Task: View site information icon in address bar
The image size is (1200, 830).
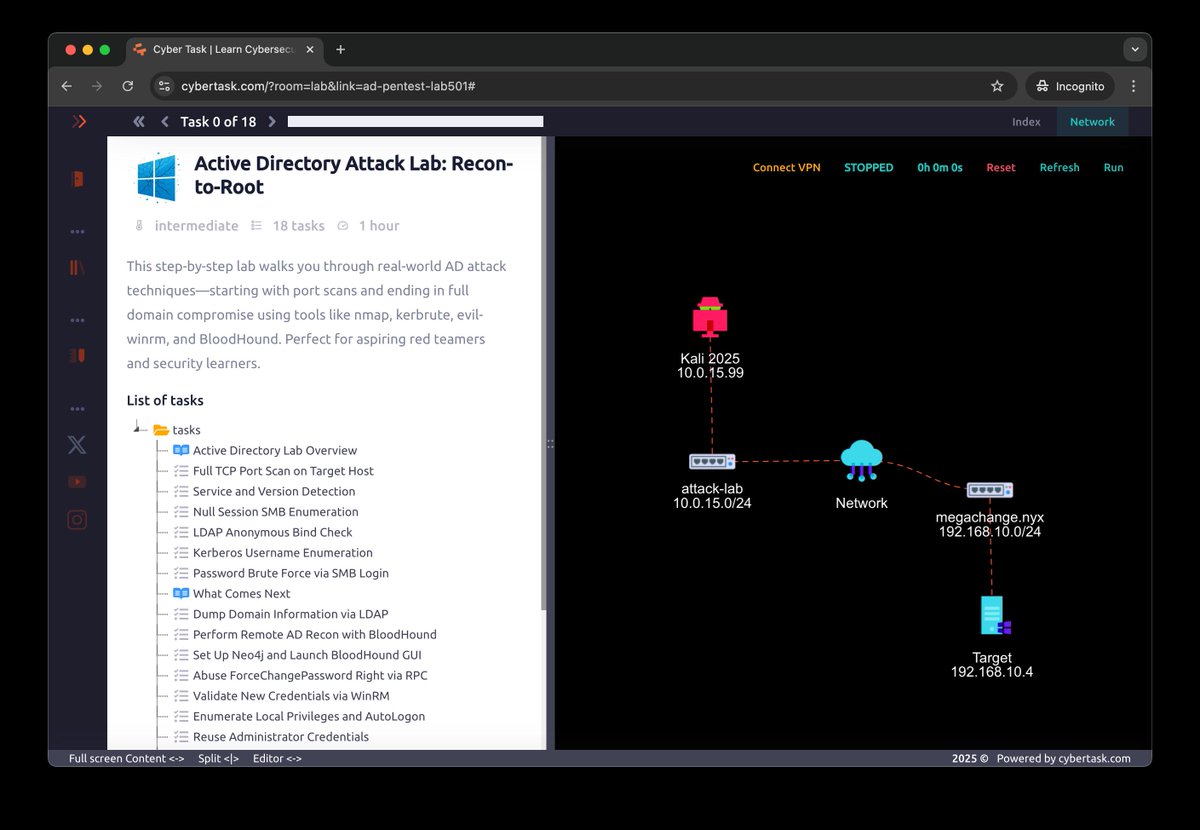Action: (x=166, y=86)
